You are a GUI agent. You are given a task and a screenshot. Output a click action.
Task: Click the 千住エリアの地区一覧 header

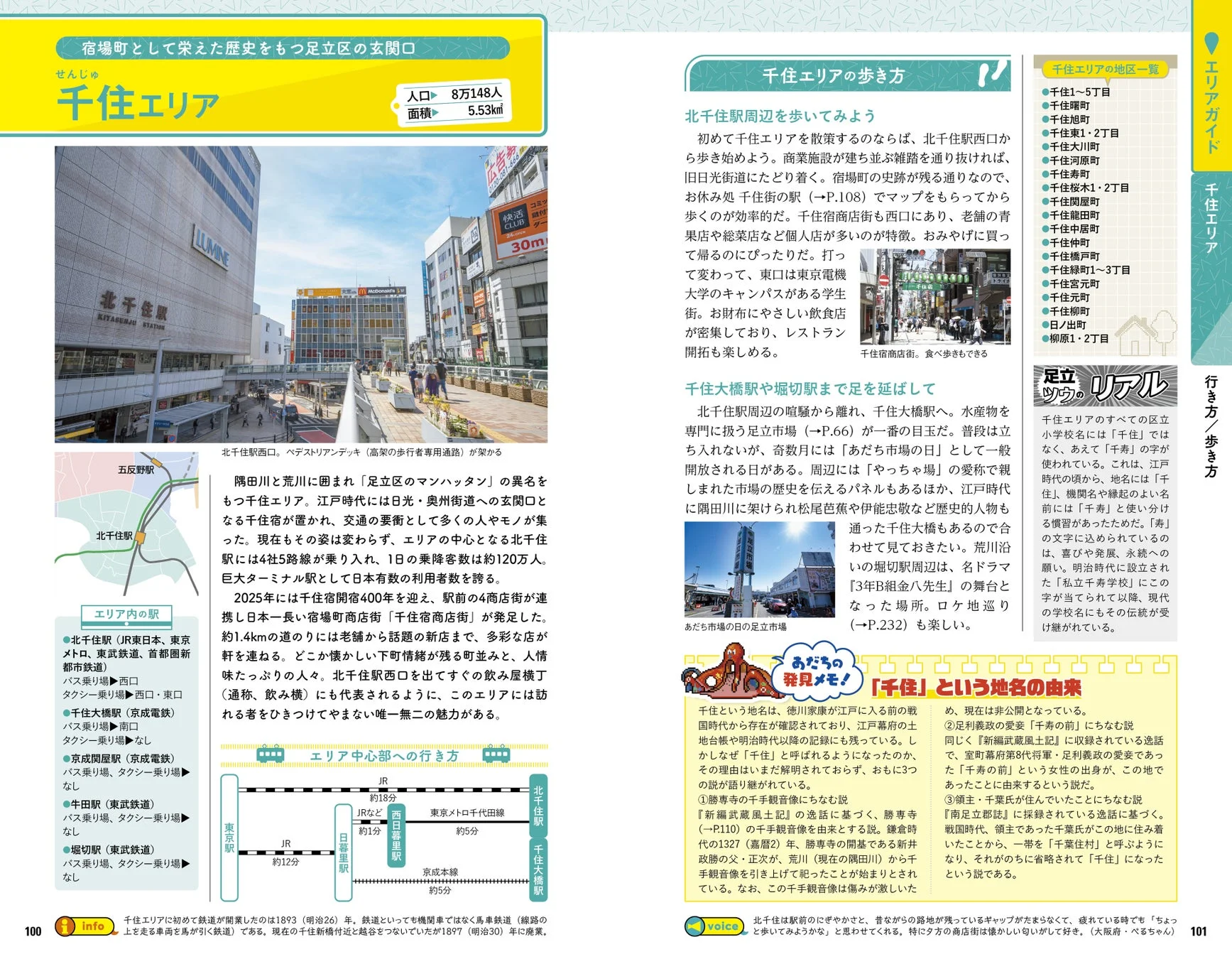(1105, 69)
